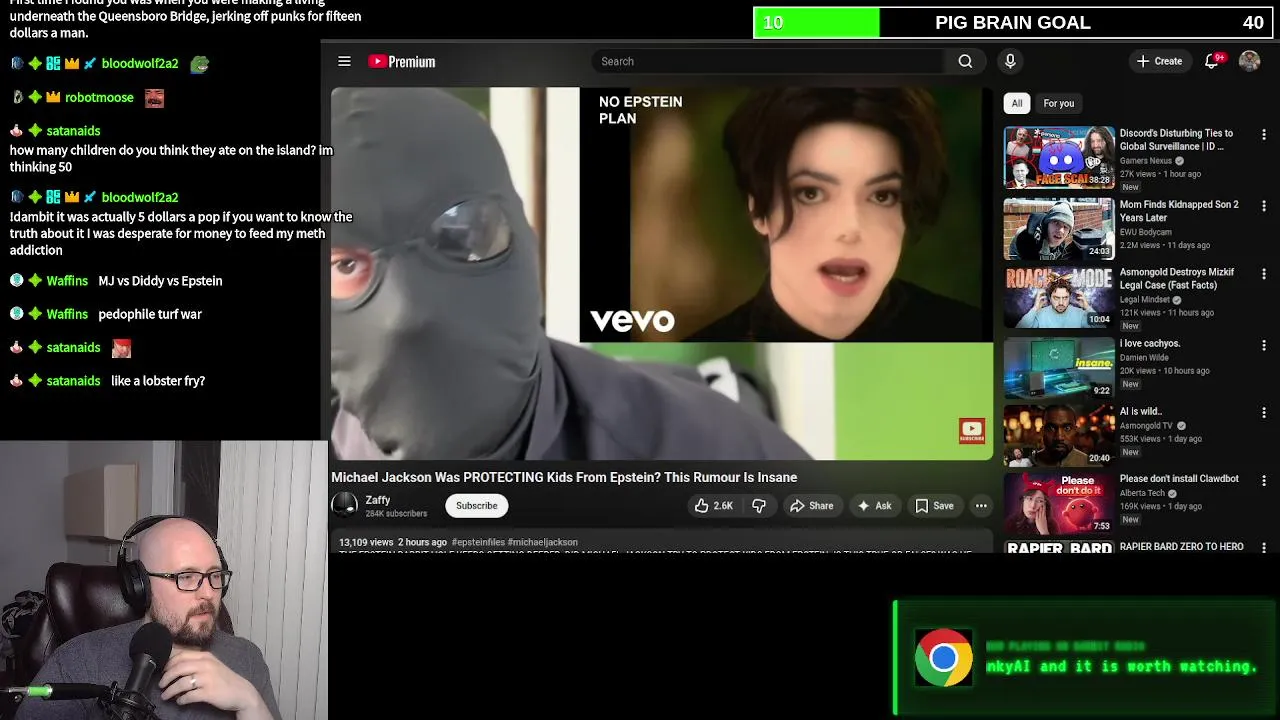Share the video
The height and width of the screenshot is (720, 1280).
811,506
